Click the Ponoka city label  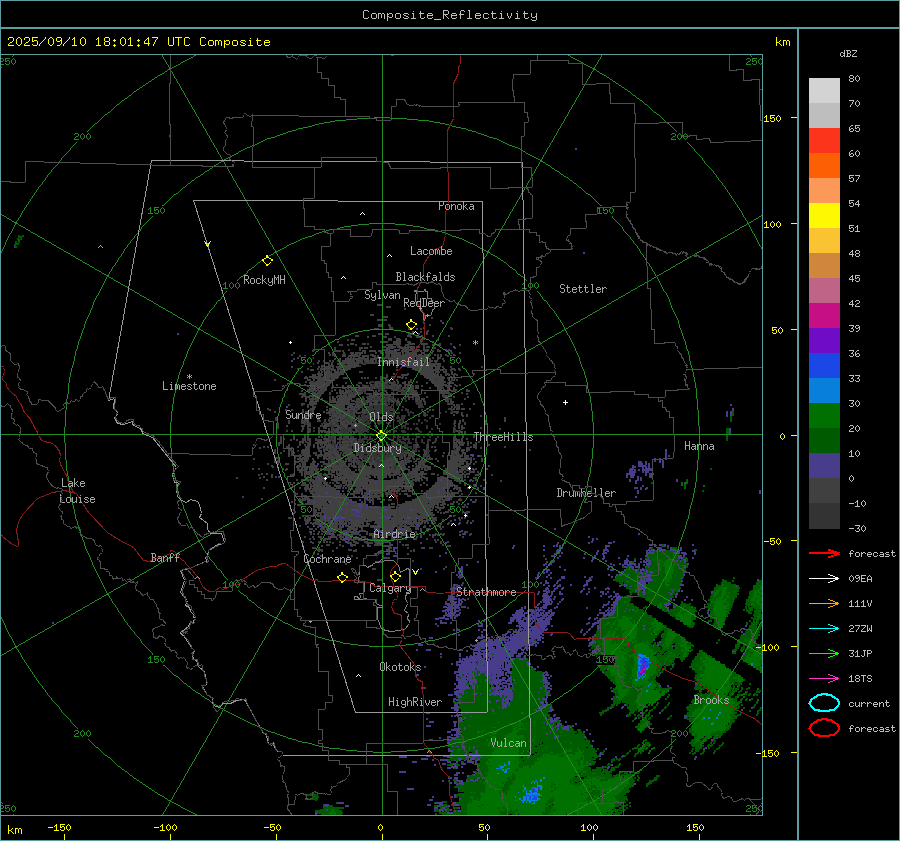coord(456,206)
